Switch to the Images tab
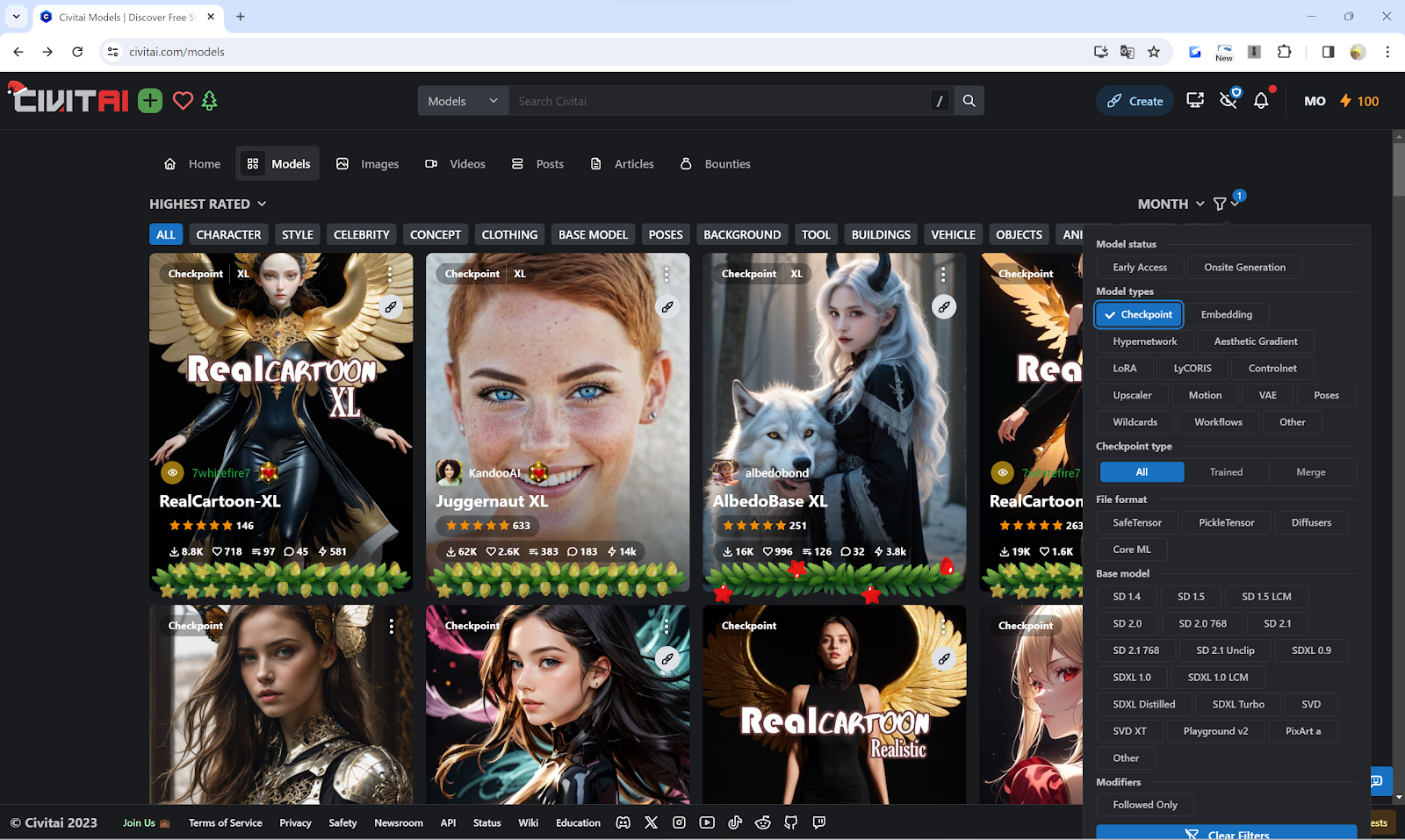 point(367,164)
